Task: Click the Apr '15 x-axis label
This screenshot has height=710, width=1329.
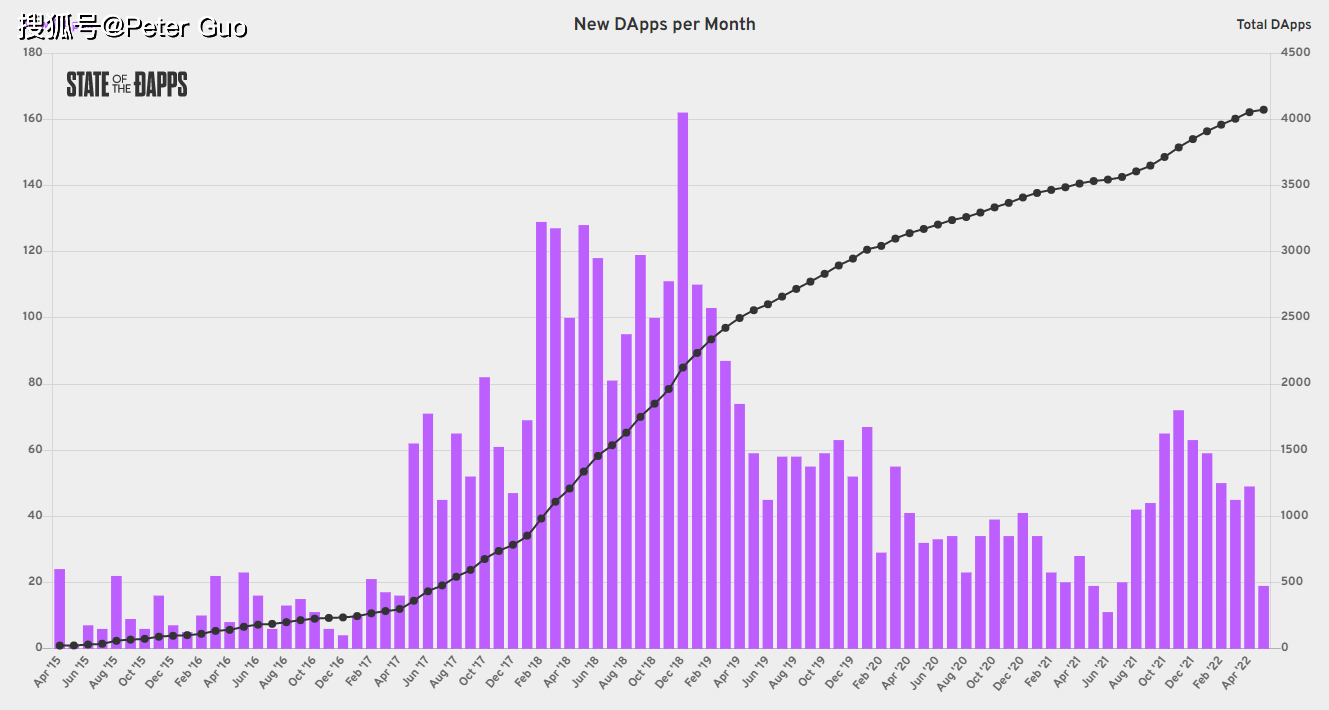Action: pos(46,670)
